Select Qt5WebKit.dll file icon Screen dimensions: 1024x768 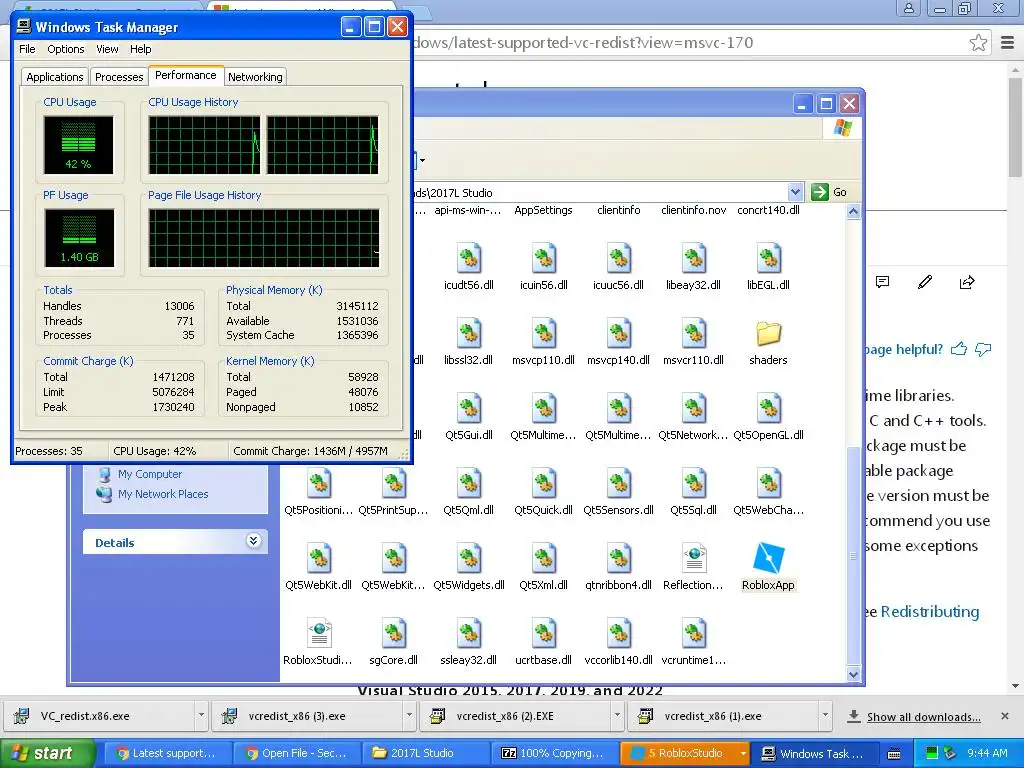click(x=319, y=559)
